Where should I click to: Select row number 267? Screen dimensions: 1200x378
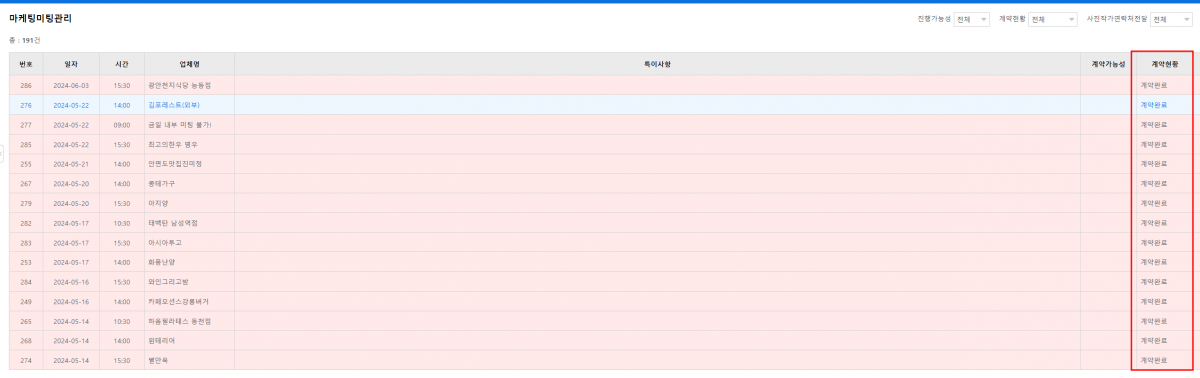[26, 183]
